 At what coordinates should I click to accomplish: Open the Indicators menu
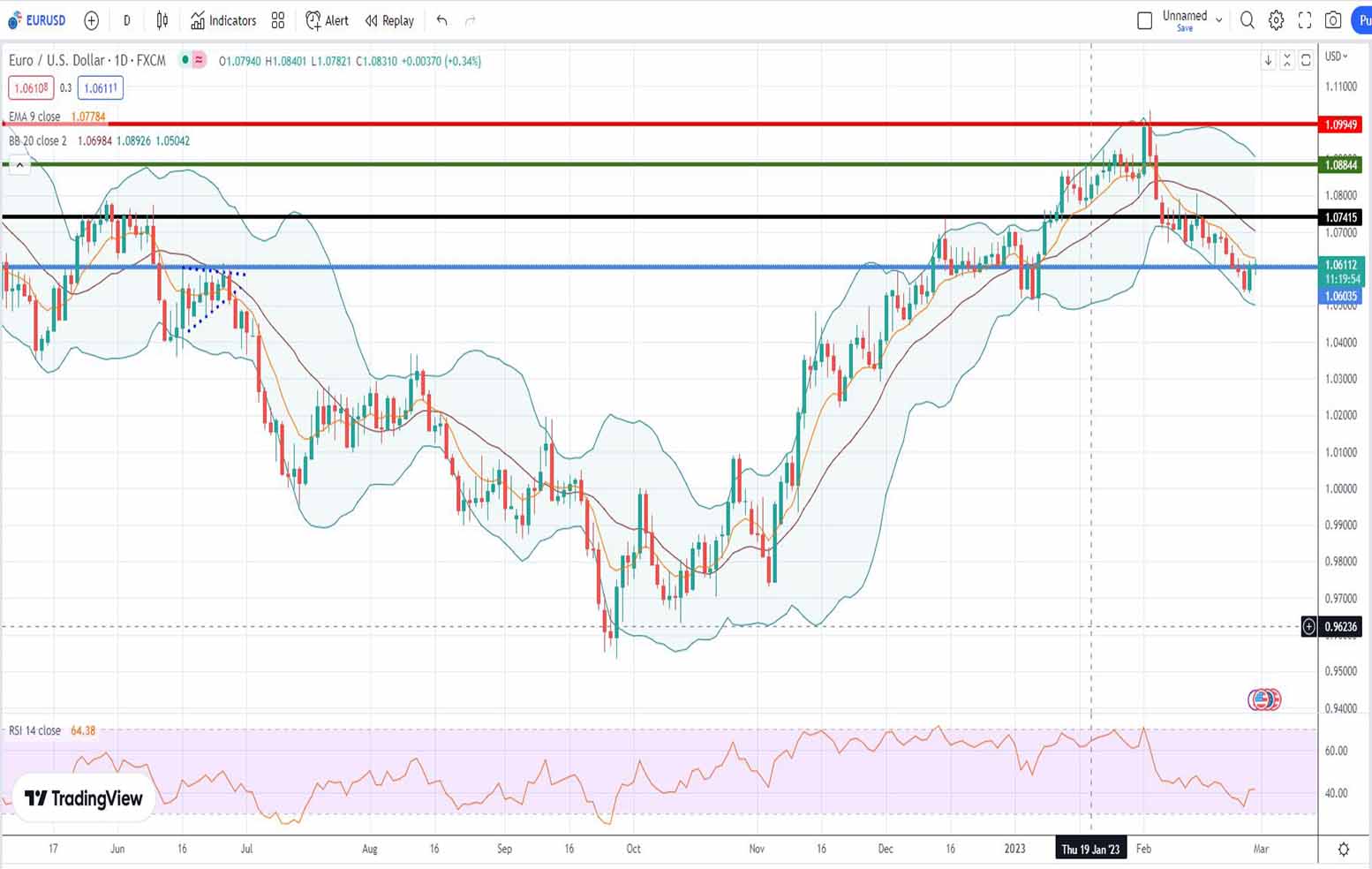(x=223, y=20)
